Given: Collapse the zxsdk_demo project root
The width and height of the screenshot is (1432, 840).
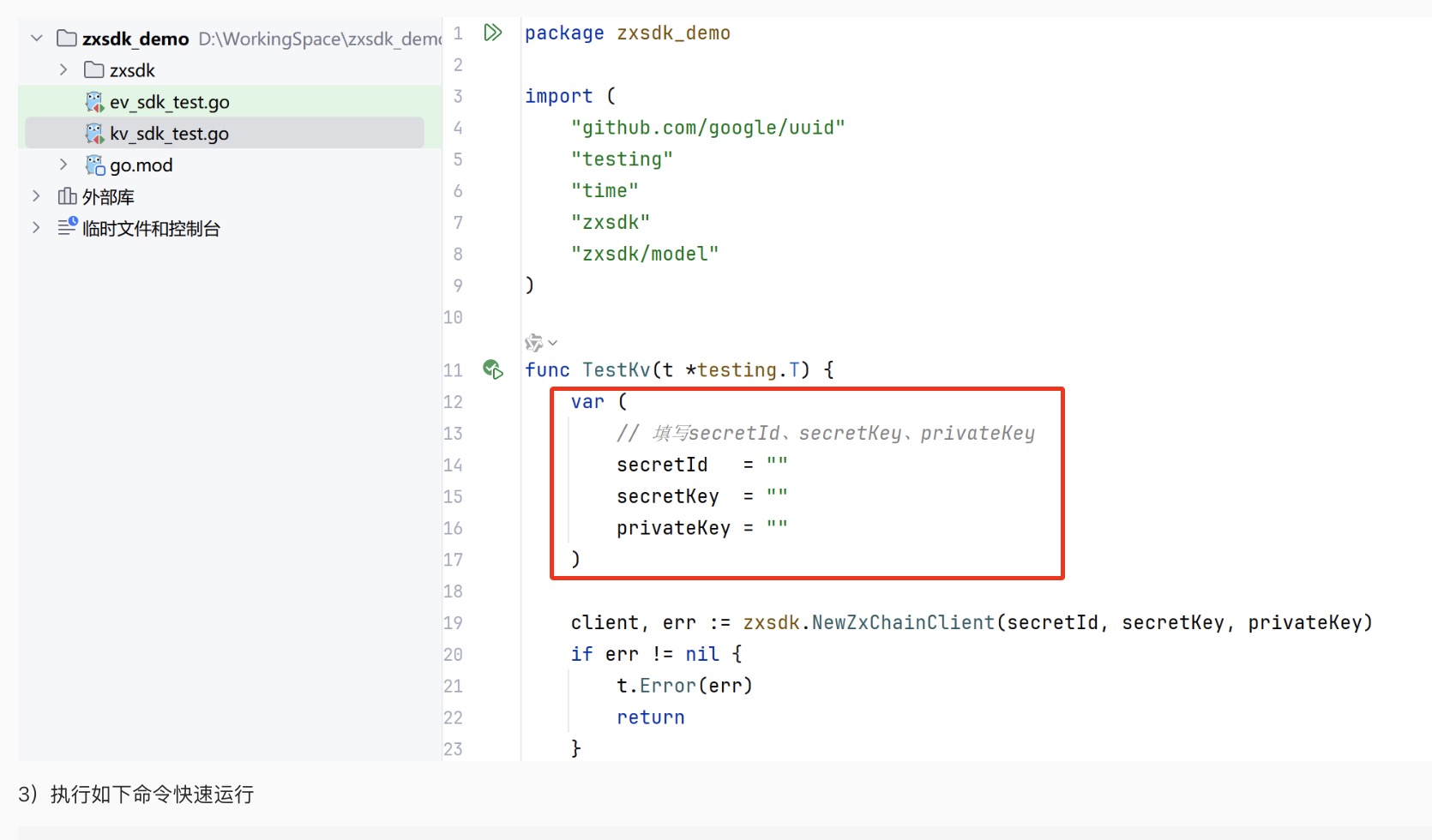Looking at the screenshot, I should (x=36, y=39).
